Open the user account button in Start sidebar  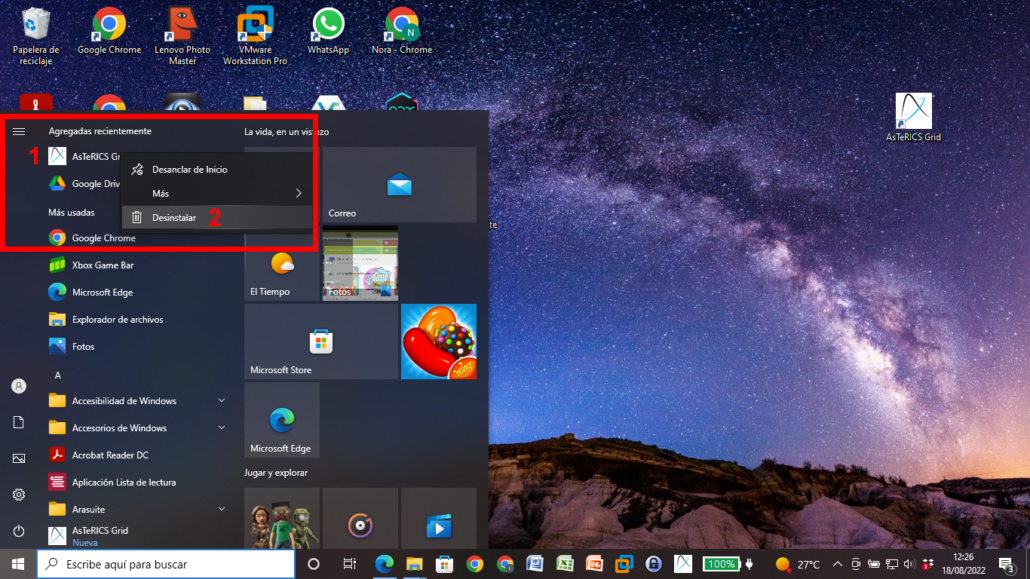(x=18, y=385)
